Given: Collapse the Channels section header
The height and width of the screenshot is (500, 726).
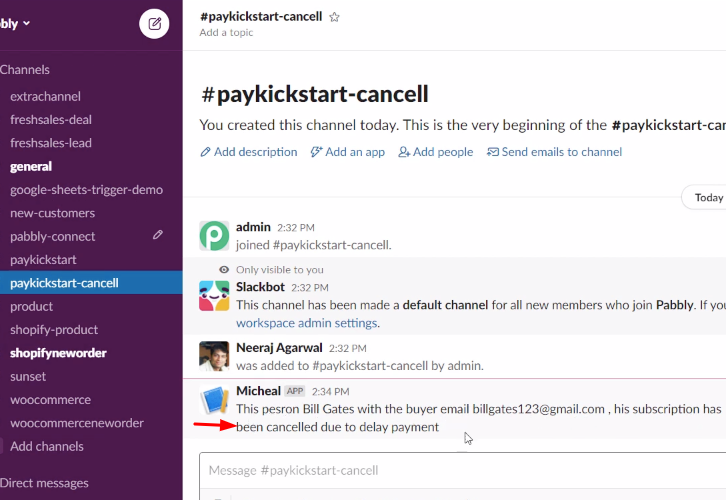Looking at the screenshot, I should tap(25, 70).
